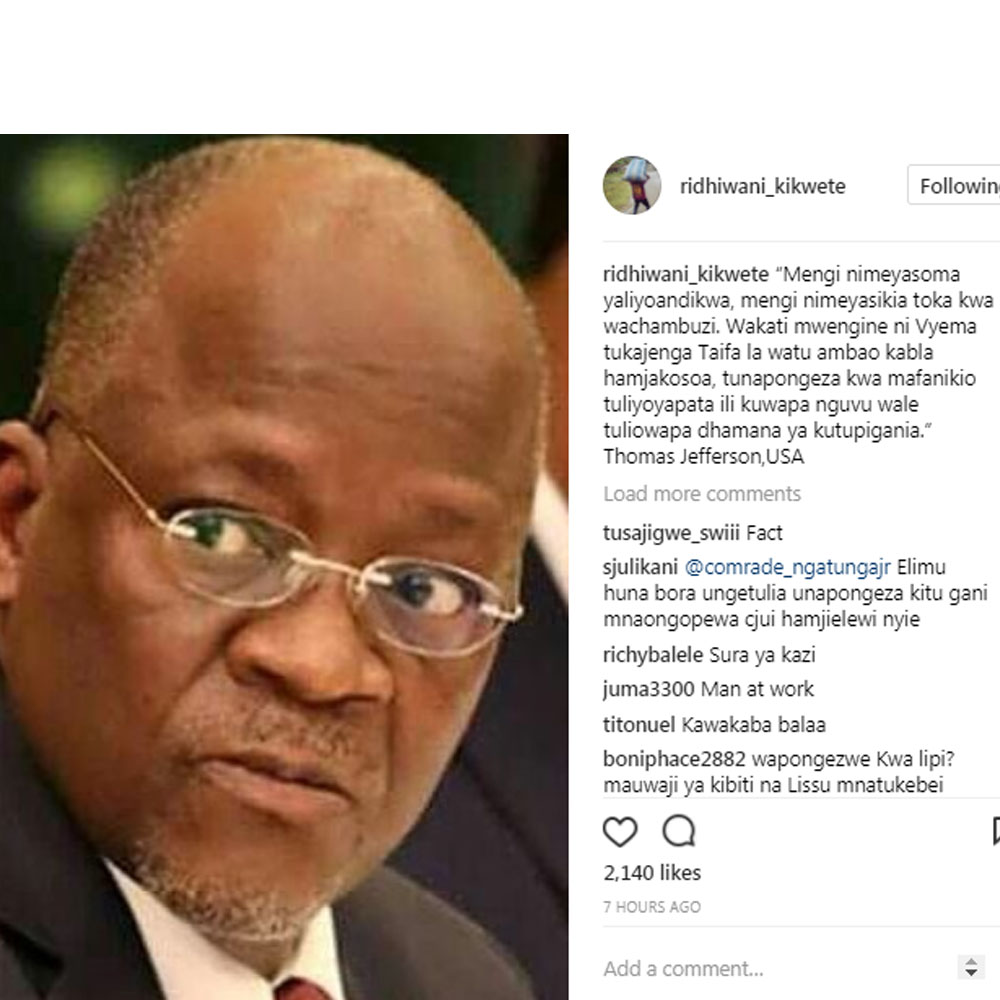Click the comment box stepper arrows
1000x1000 pixels.
[x=971, y=967]
